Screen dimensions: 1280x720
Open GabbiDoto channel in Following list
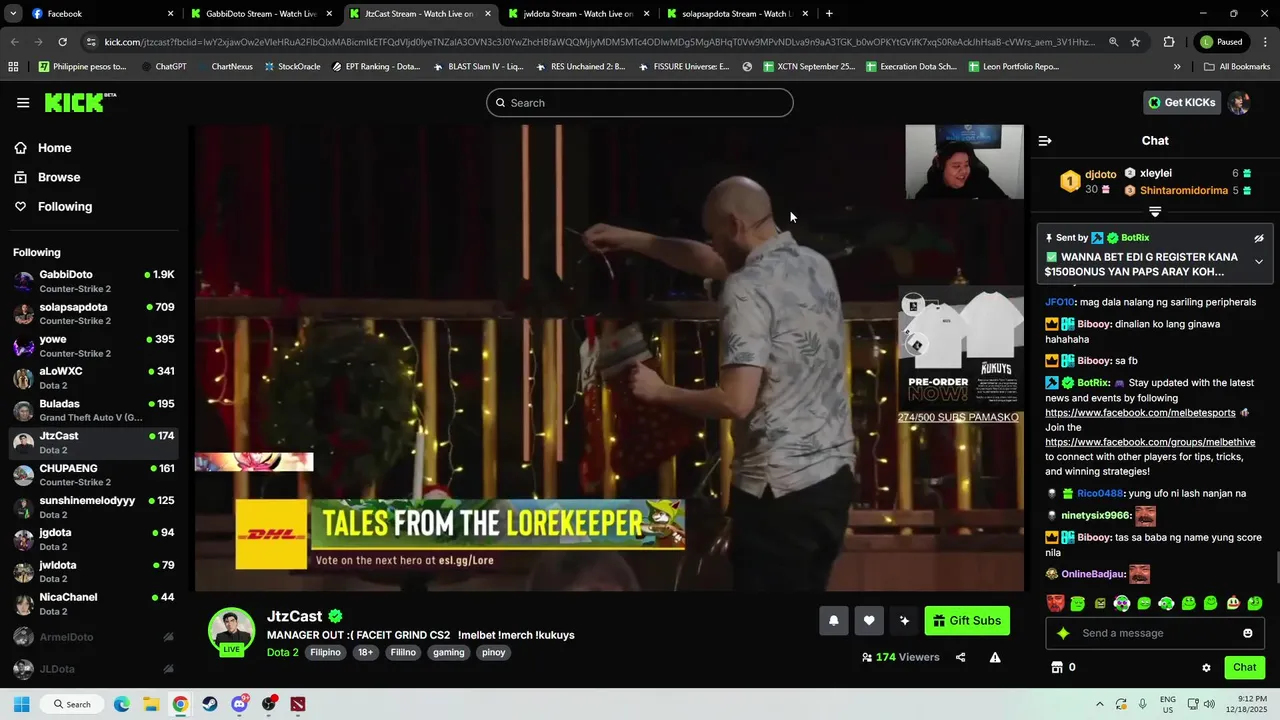[95, 281]
